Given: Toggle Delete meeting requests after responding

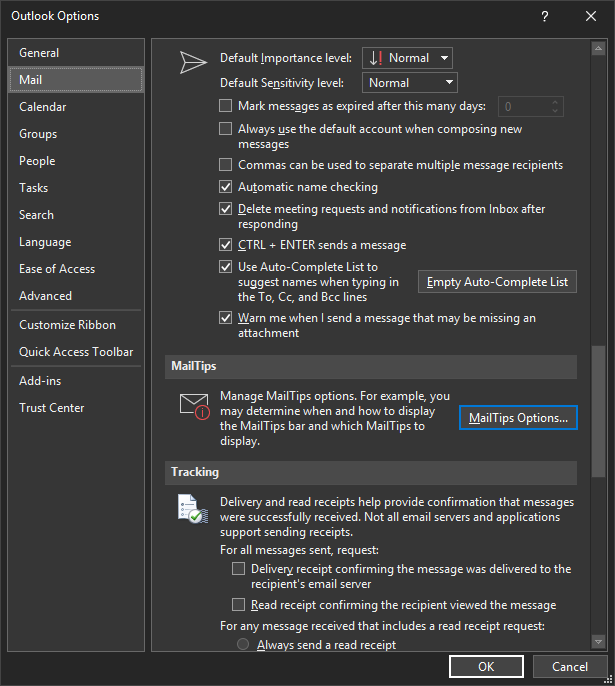Looking at the screenshot, I should coord(225,209).
